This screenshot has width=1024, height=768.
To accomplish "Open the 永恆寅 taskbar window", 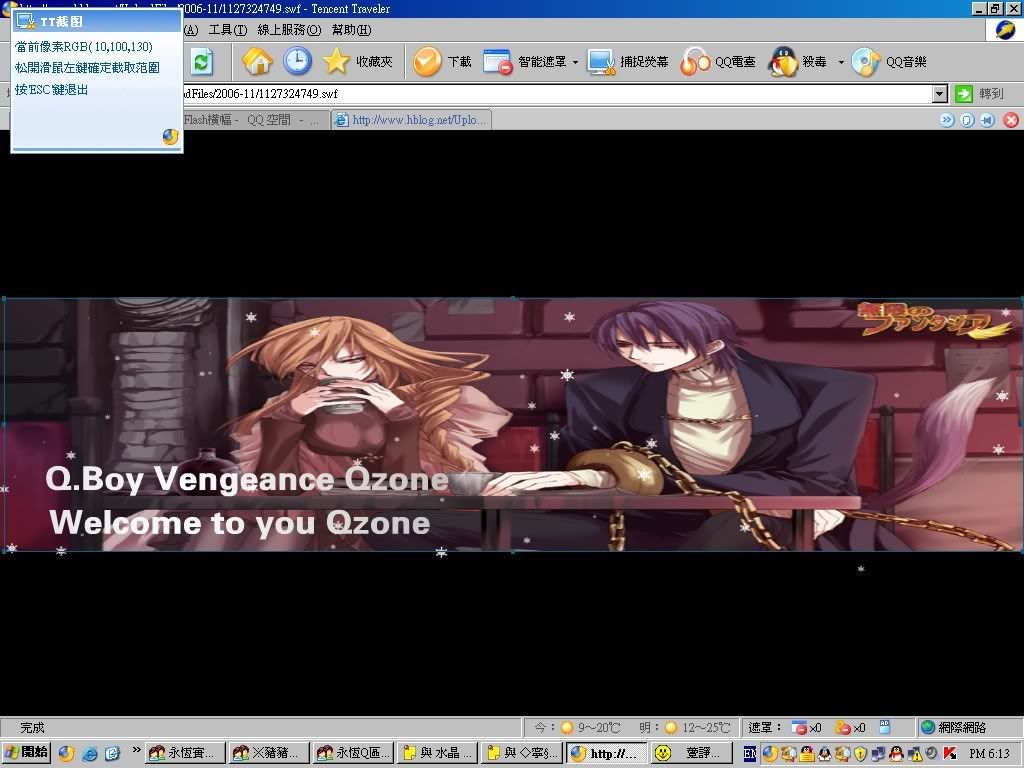I will coord(185,753).
